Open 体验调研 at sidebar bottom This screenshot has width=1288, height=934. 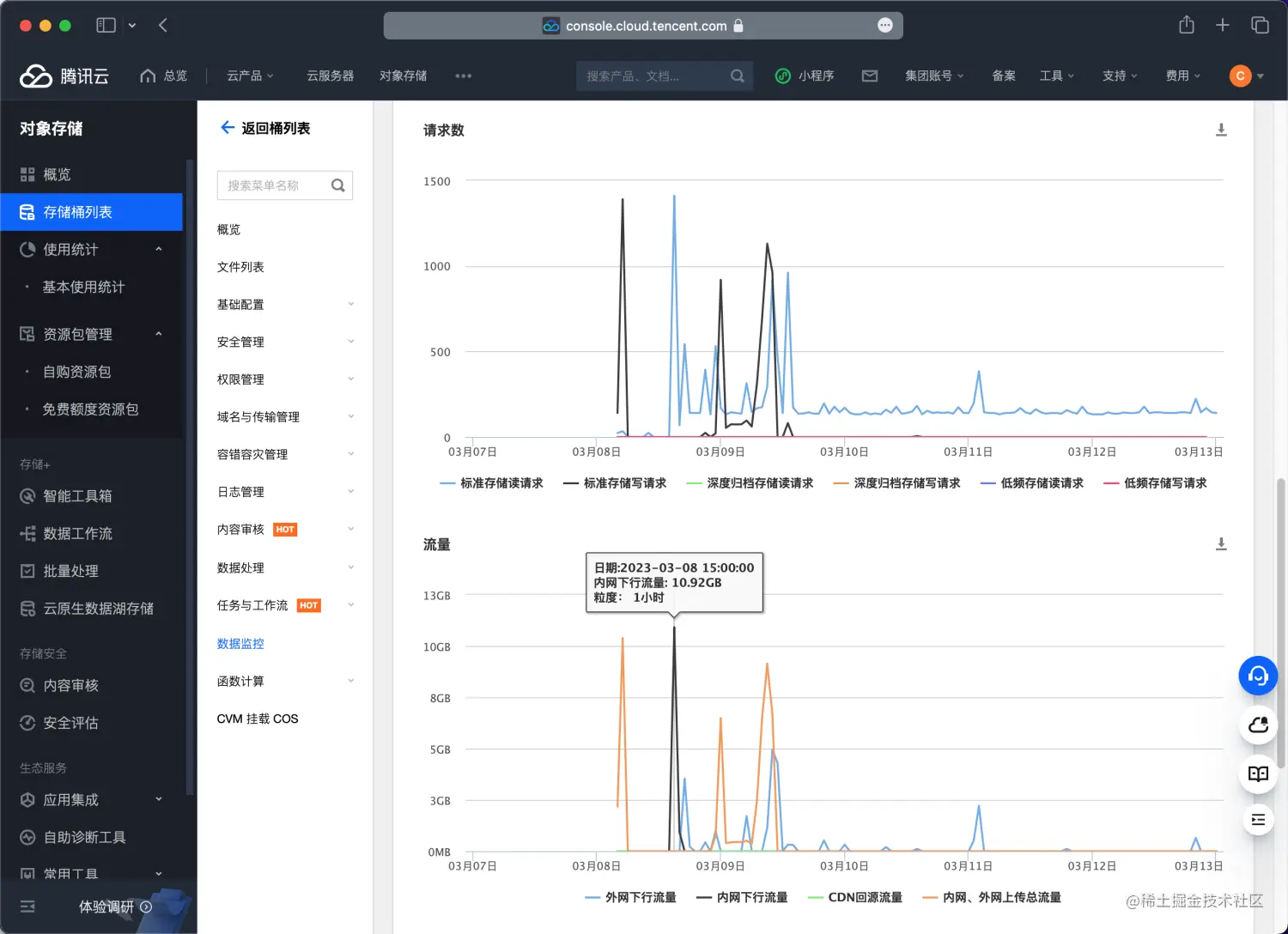pyautogui.click(x=115, y=907)
